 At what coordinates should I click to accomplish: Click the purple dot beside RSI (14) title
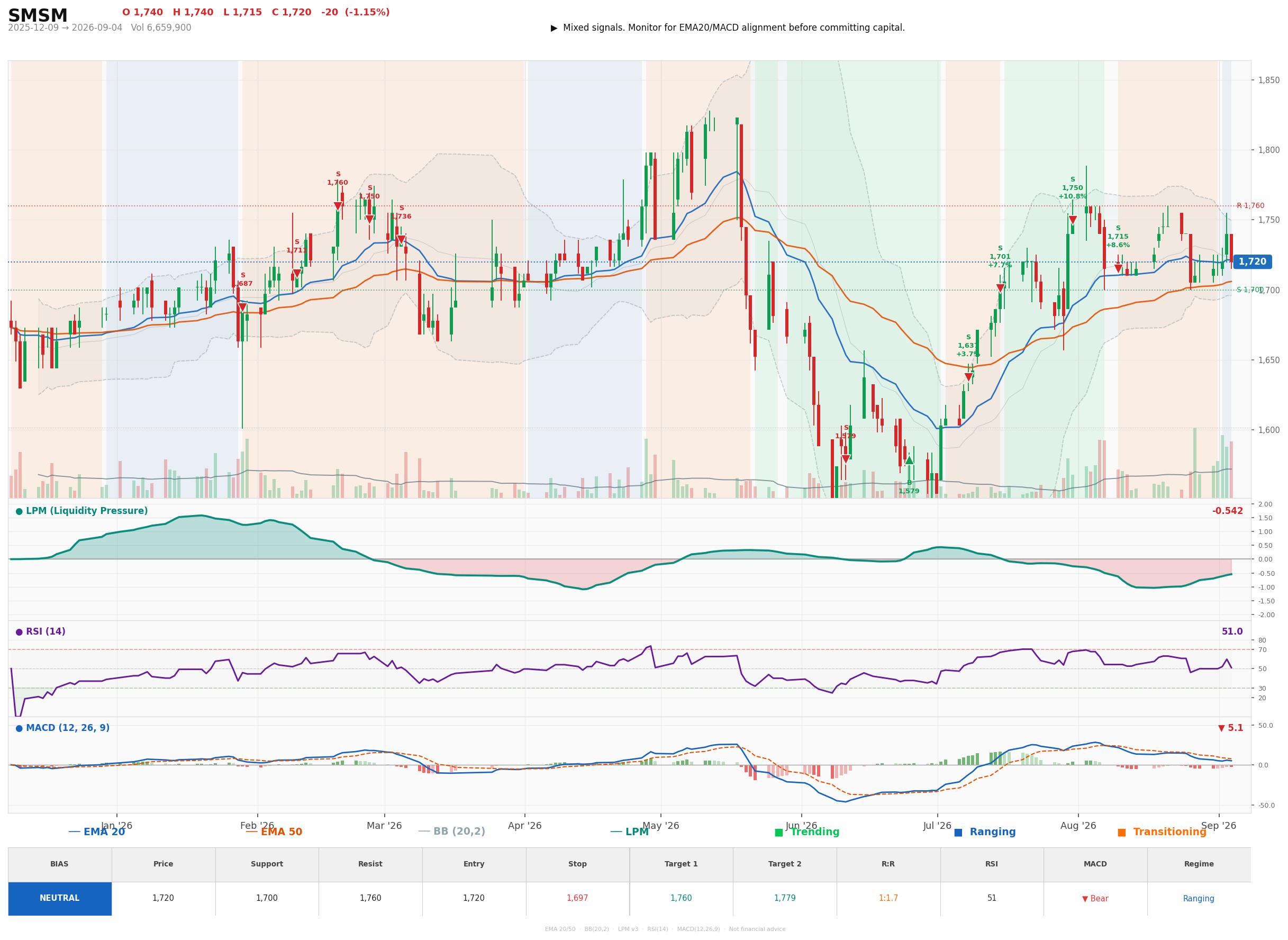click(19, 632)
